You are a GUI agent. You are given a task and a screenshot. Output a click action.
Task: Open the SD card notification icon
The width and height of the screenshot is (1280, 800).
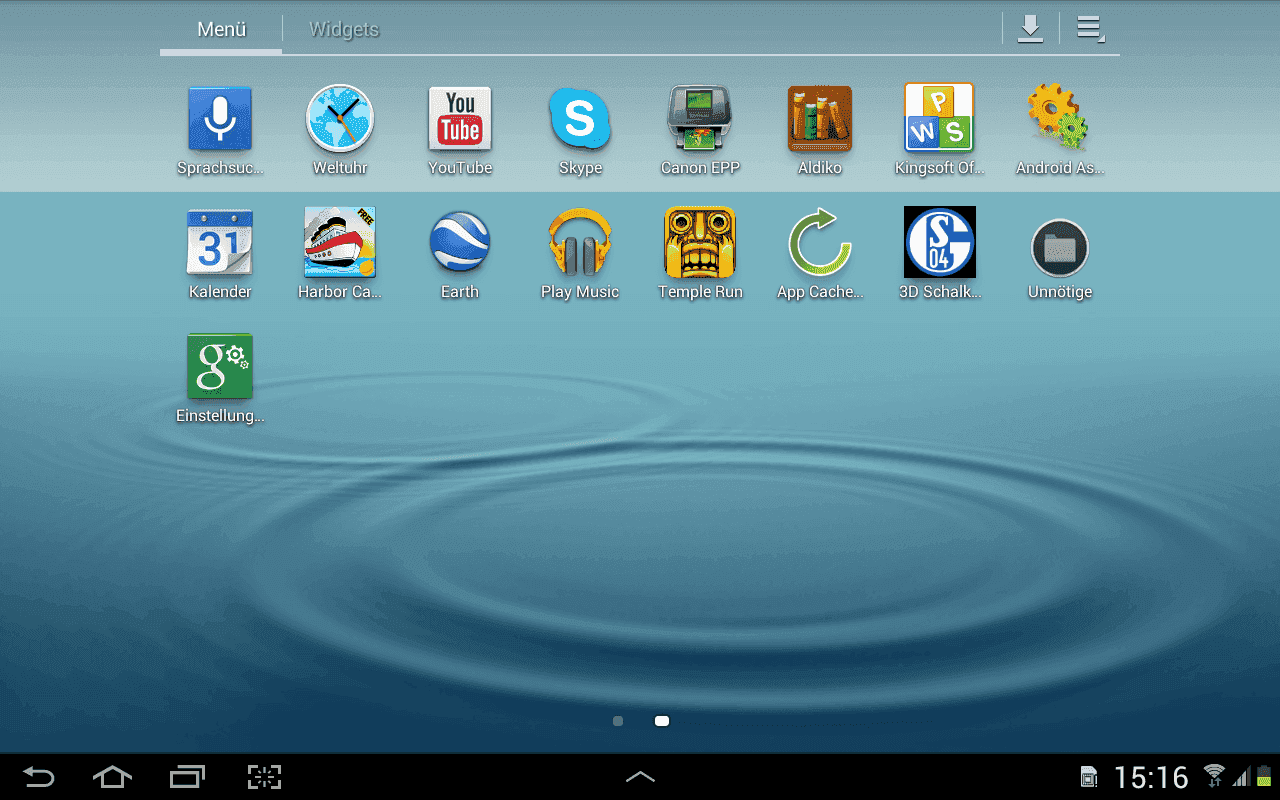click(1089, 777)
